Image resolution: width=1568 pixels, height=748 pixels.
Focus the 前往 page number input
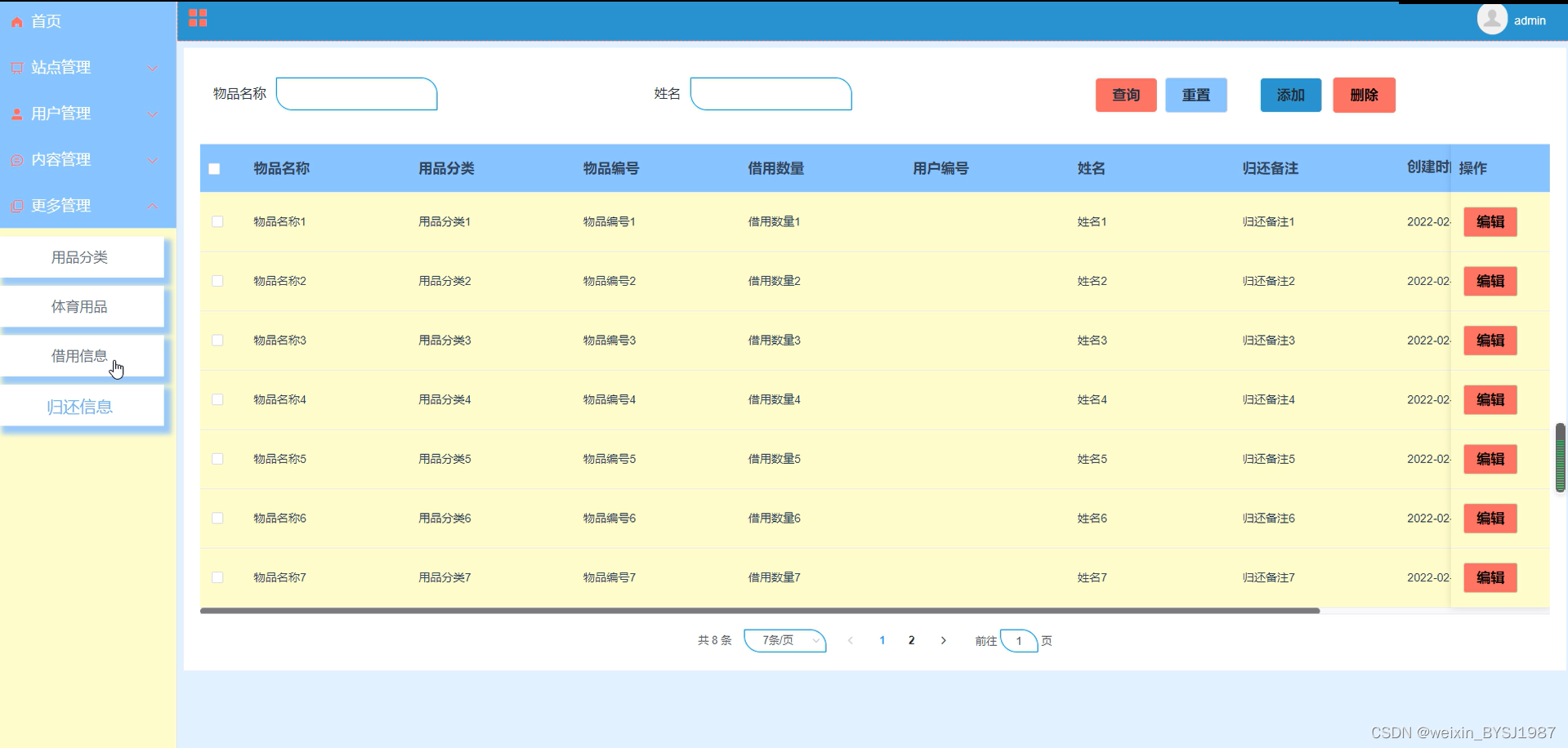click(x=1019, y=641)
